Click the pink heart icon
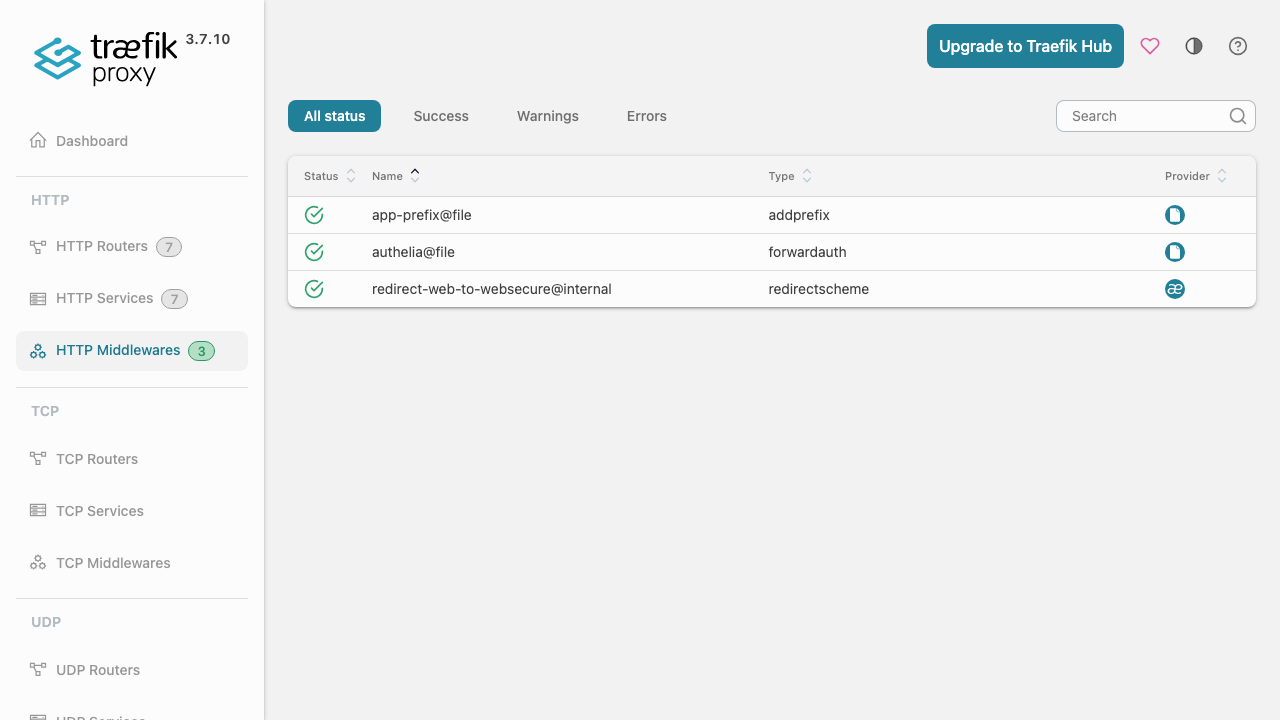Image resolution: width=1280 pixels, height=720 pixels. point(1150,46)
